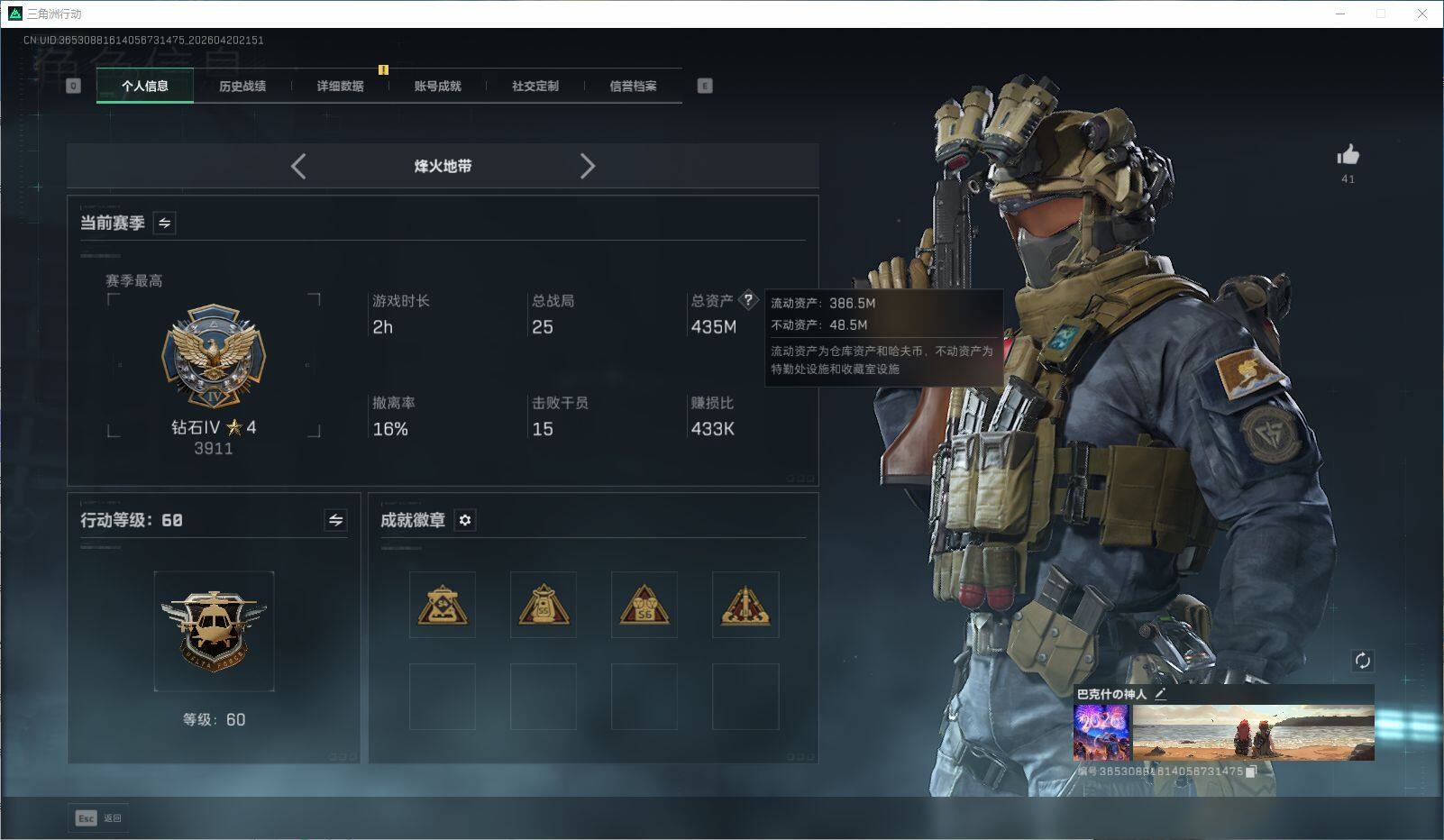Select the fourth achievement badge with rocket

point(745,605)
